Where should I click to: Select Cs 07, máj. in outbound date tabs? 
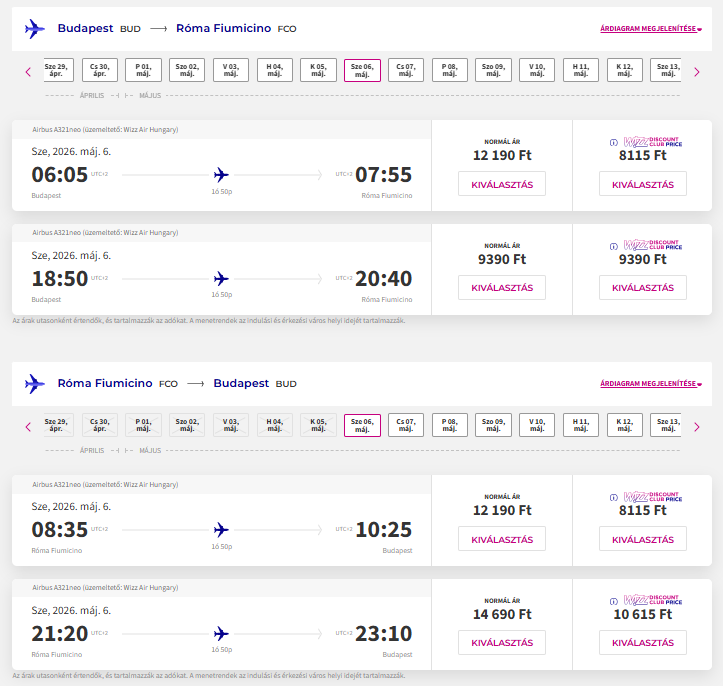point(405,70)
